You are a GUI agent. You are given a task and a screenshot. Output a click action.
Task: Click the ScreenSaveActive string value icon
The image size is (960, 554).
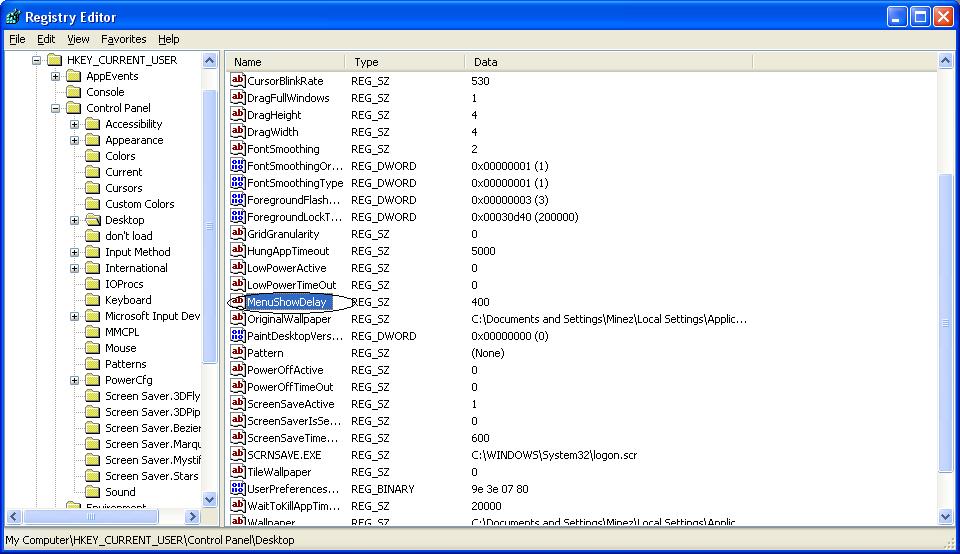[x=238, y=403]
